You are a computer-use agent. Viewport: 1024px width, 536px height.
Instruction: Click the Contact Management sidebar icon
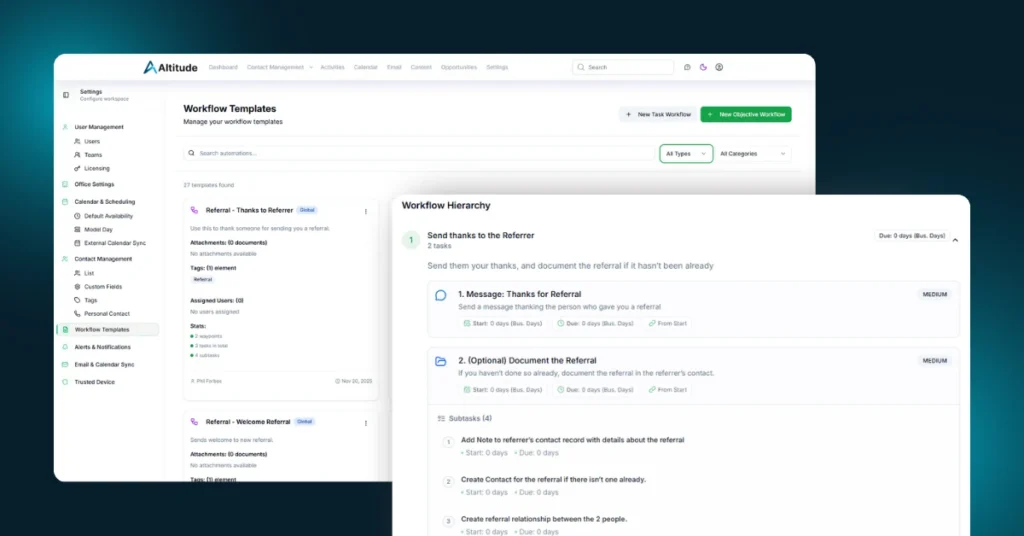65,259
